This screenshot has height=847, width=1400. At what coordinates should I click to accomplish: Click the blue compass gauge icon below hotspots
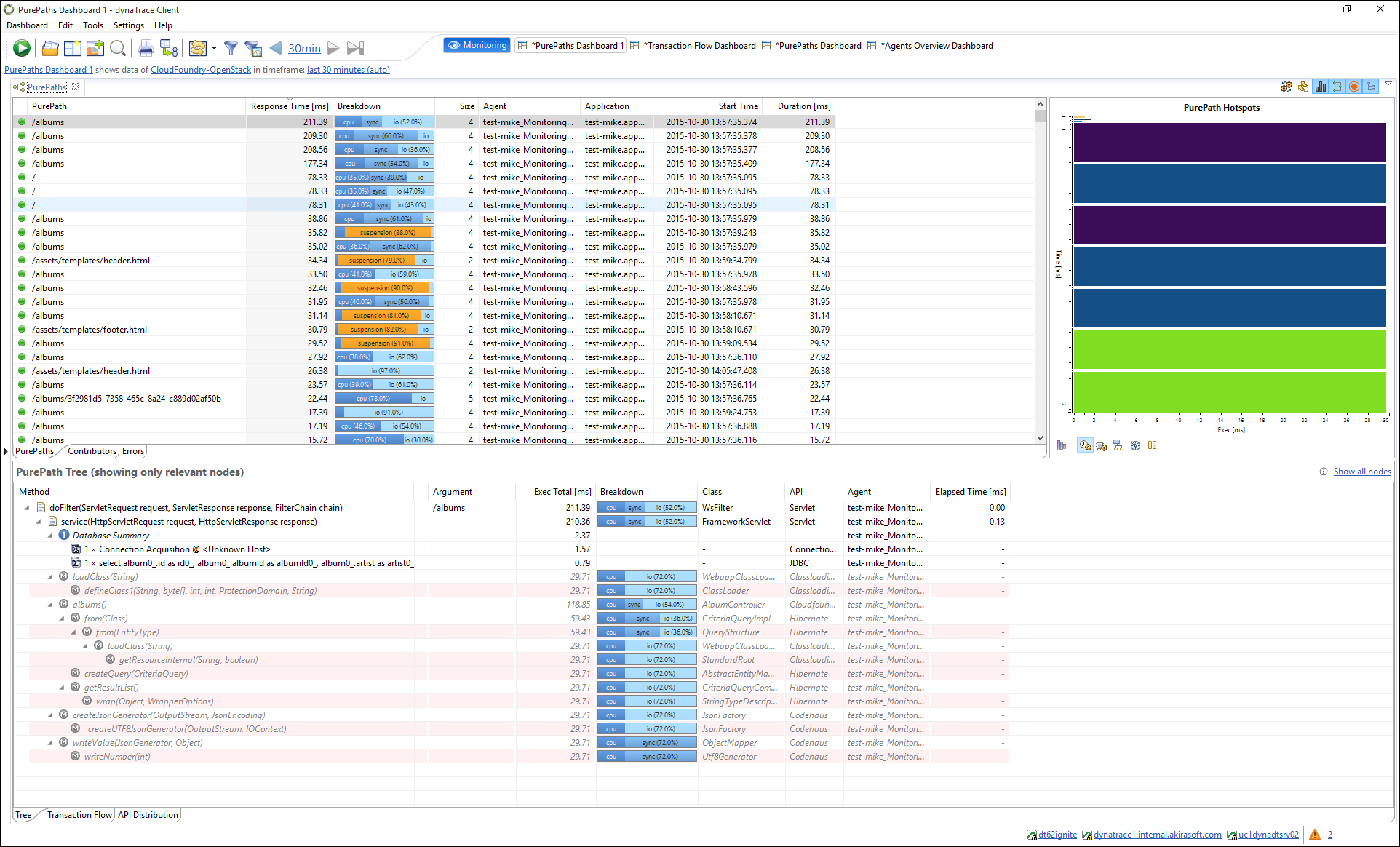click(1135, 445)
